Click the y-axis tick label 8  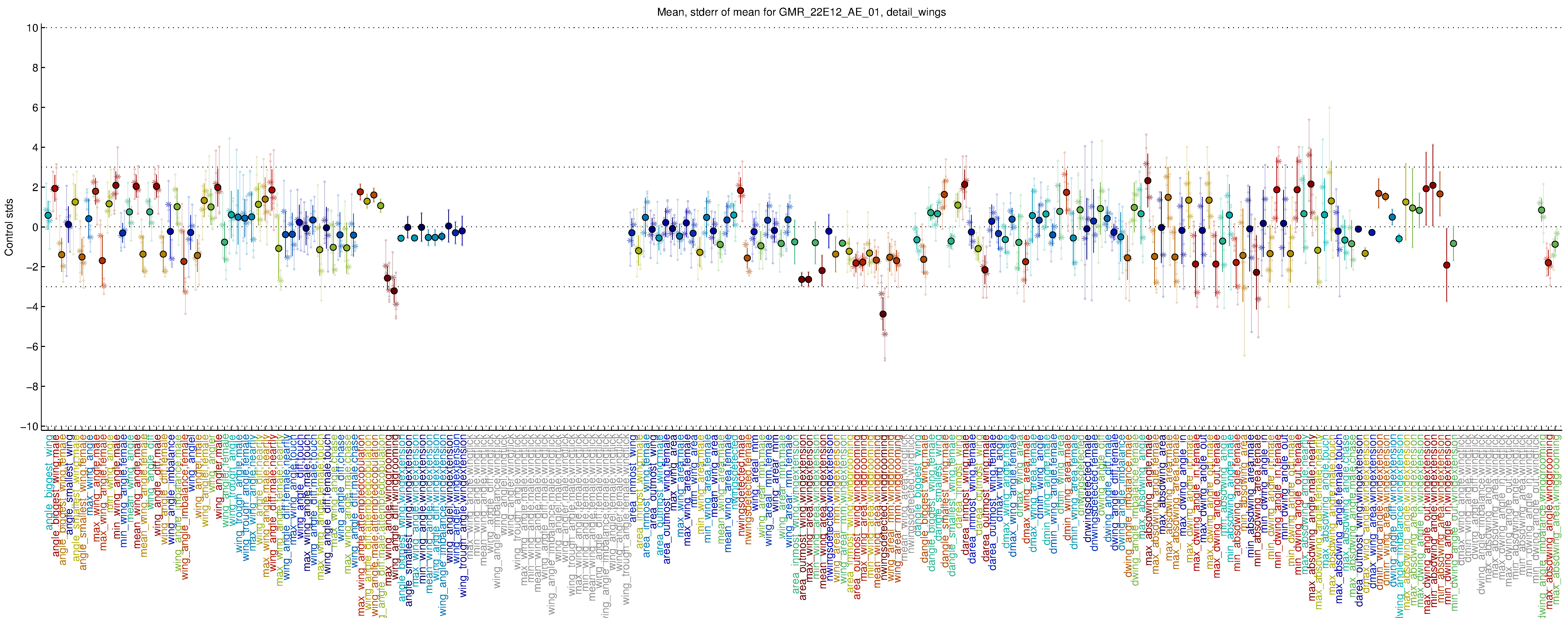tap(35, 68)
